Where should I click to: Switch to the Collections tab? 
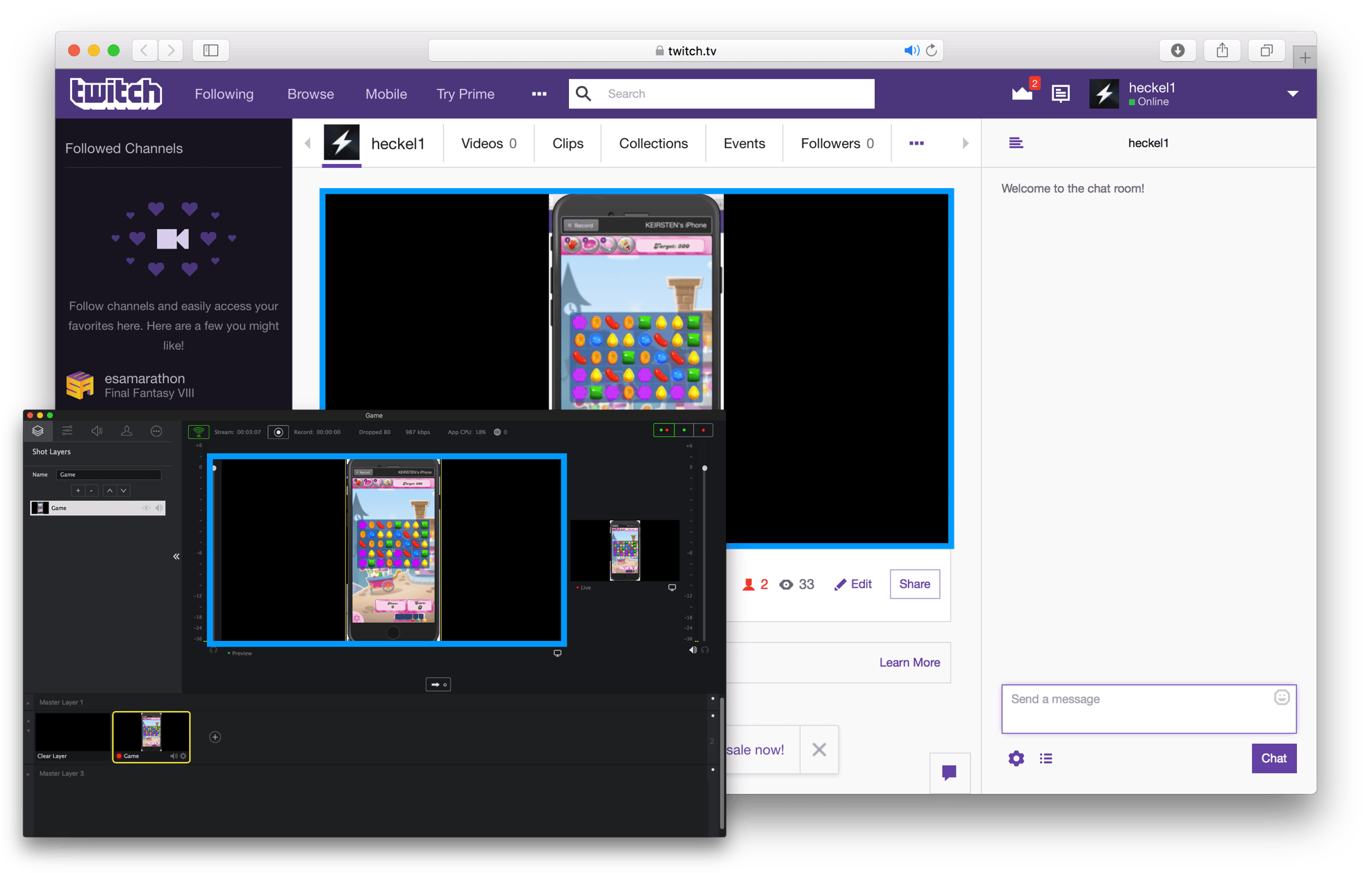coord(652,143)
